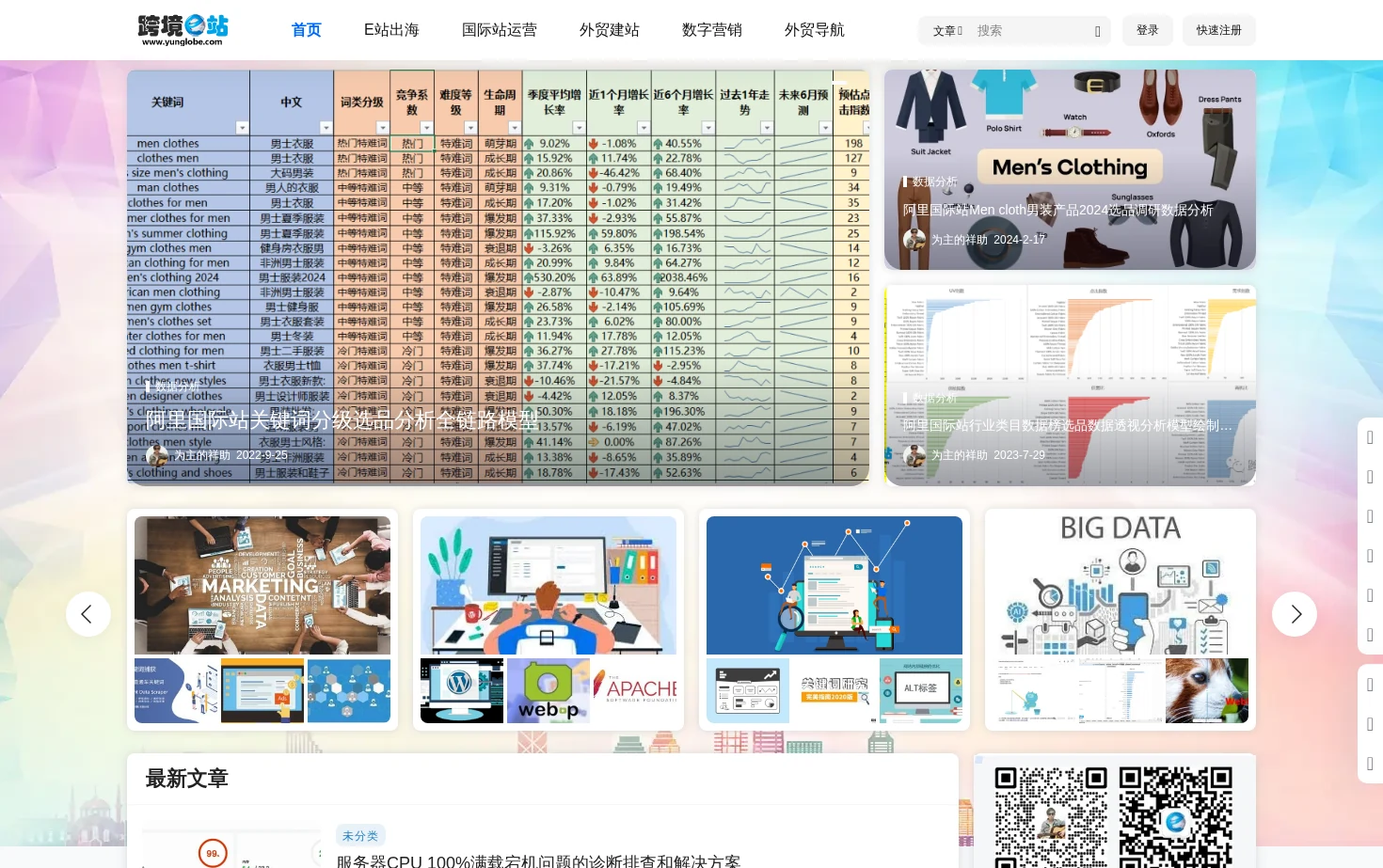Click the QR code with blue e logo
1383x868 pixels.
pyautogui.click(x=1176, y=817)
